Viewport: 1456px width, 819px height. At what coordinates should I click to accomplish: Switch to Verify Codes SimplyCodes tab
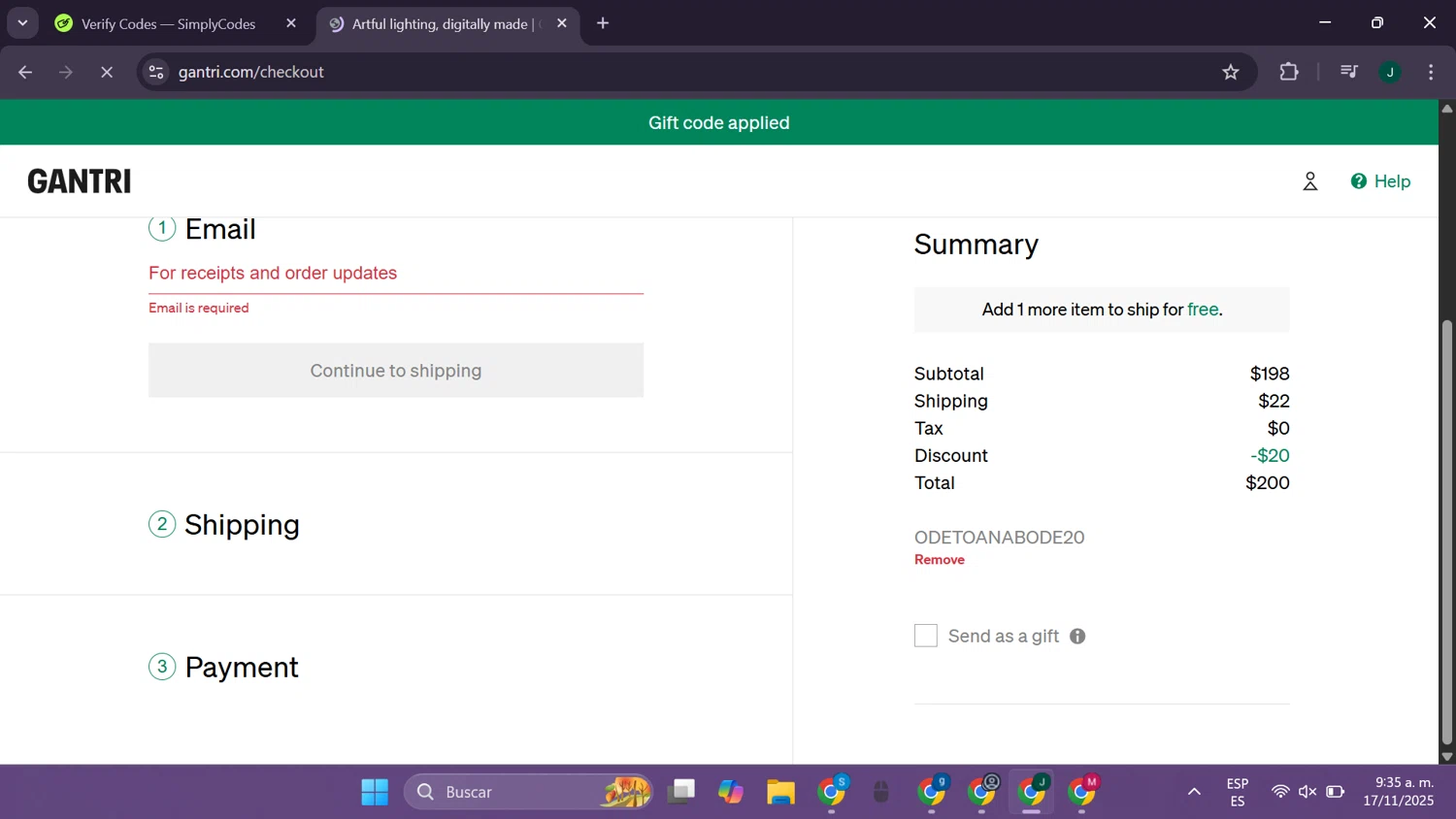168,24
